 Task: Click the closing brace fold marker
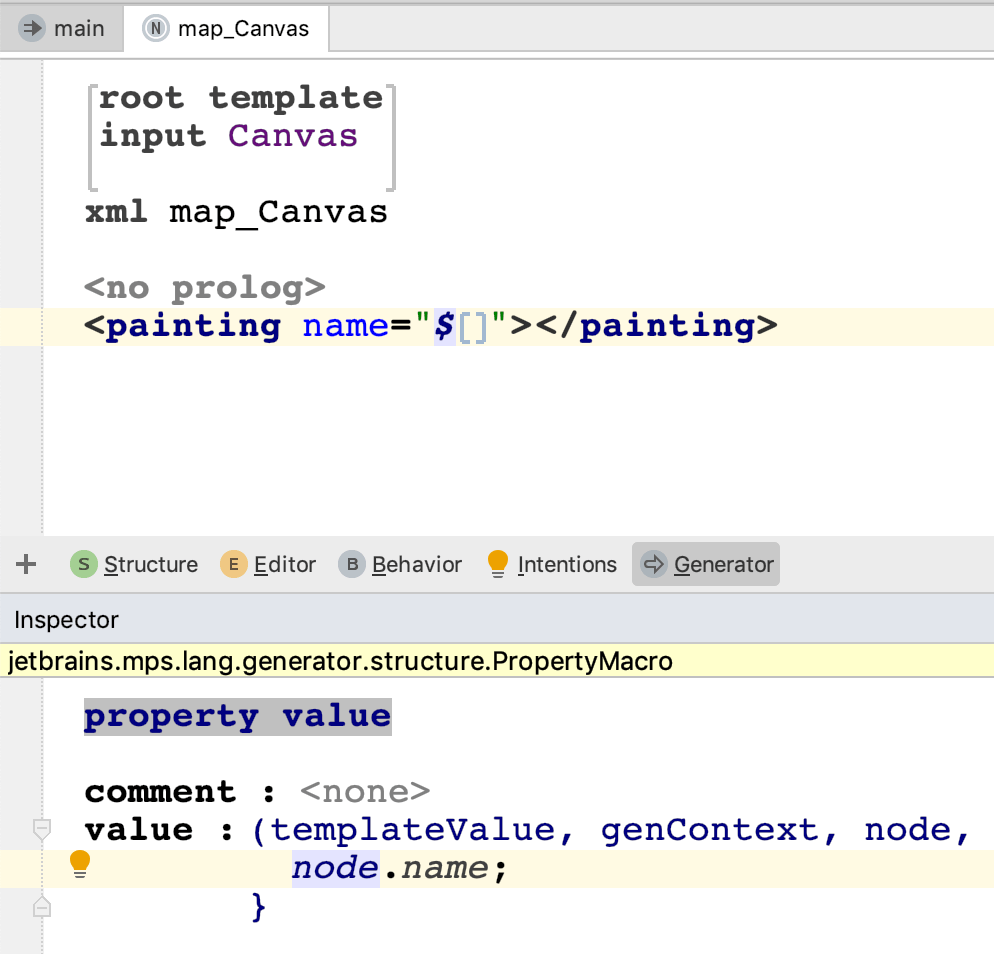tap(41, 907)
